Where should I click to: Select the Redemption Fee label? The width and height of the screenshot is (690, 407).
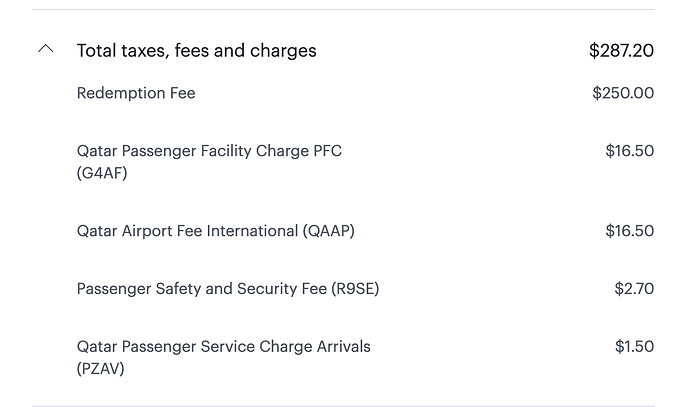click(136, 94)
